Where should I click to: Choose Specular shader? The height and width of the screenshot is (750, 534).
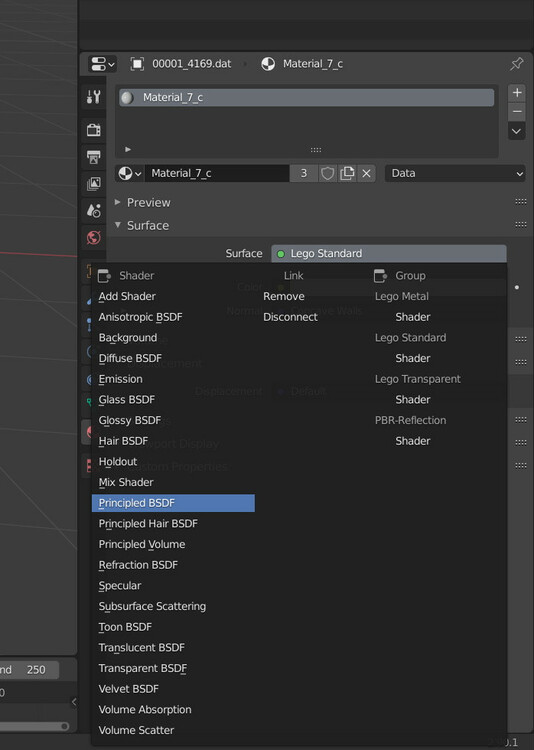173,585
